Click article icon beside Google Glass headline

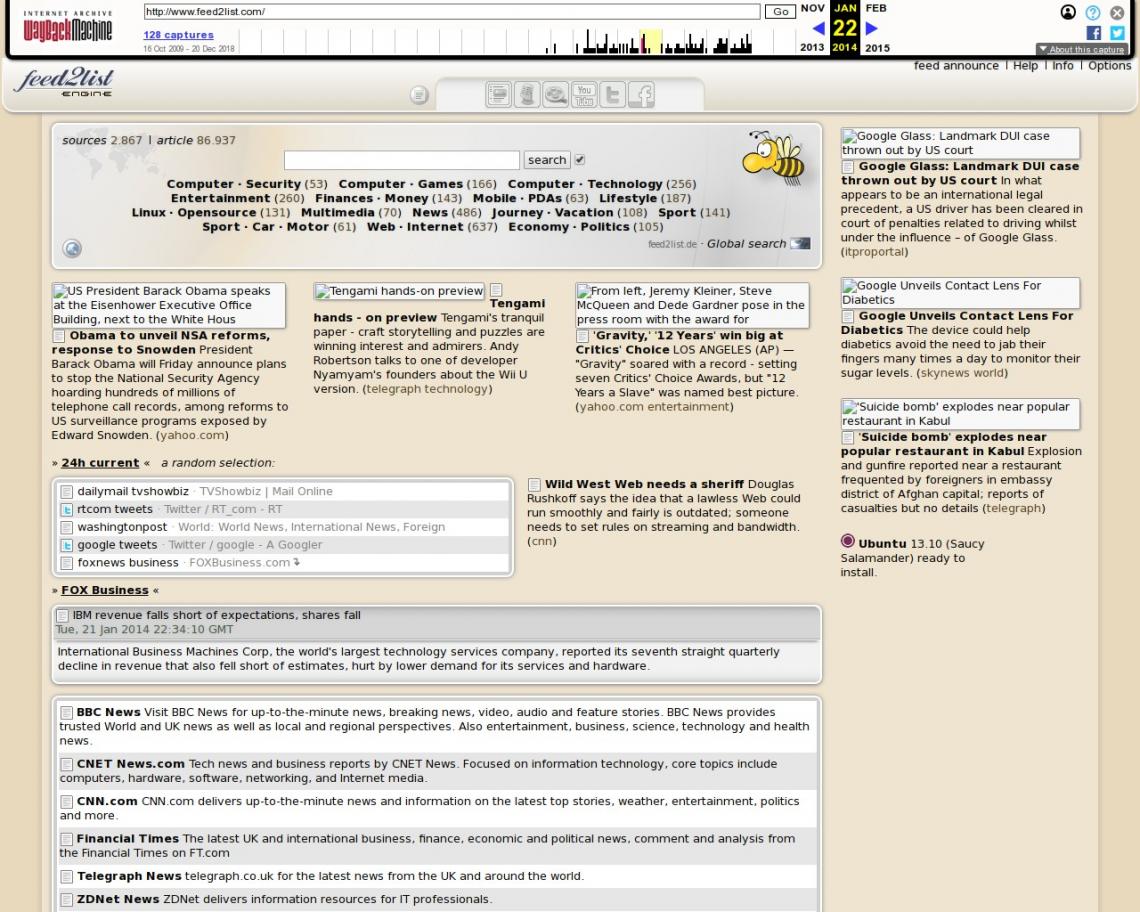point(848,167)
